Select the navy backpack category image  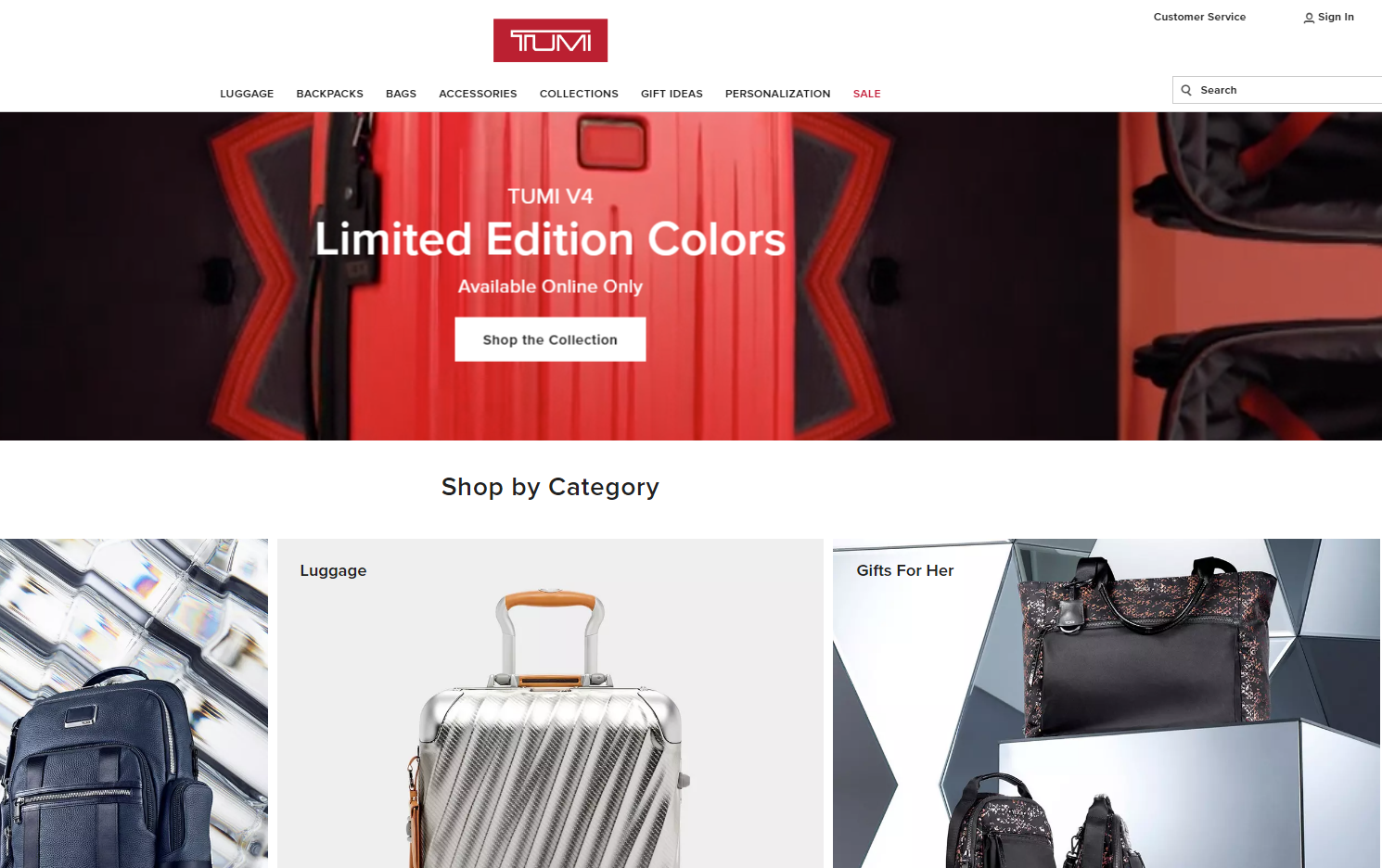tap(134, 703)
